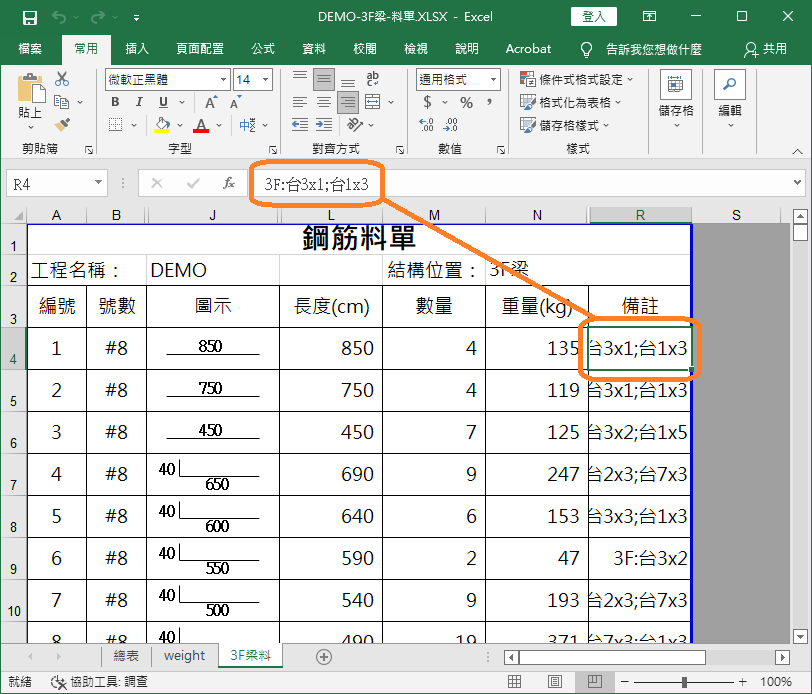The image size is (812, 694).
Task: Open the font name dropdown
Action: pos(223,80)
